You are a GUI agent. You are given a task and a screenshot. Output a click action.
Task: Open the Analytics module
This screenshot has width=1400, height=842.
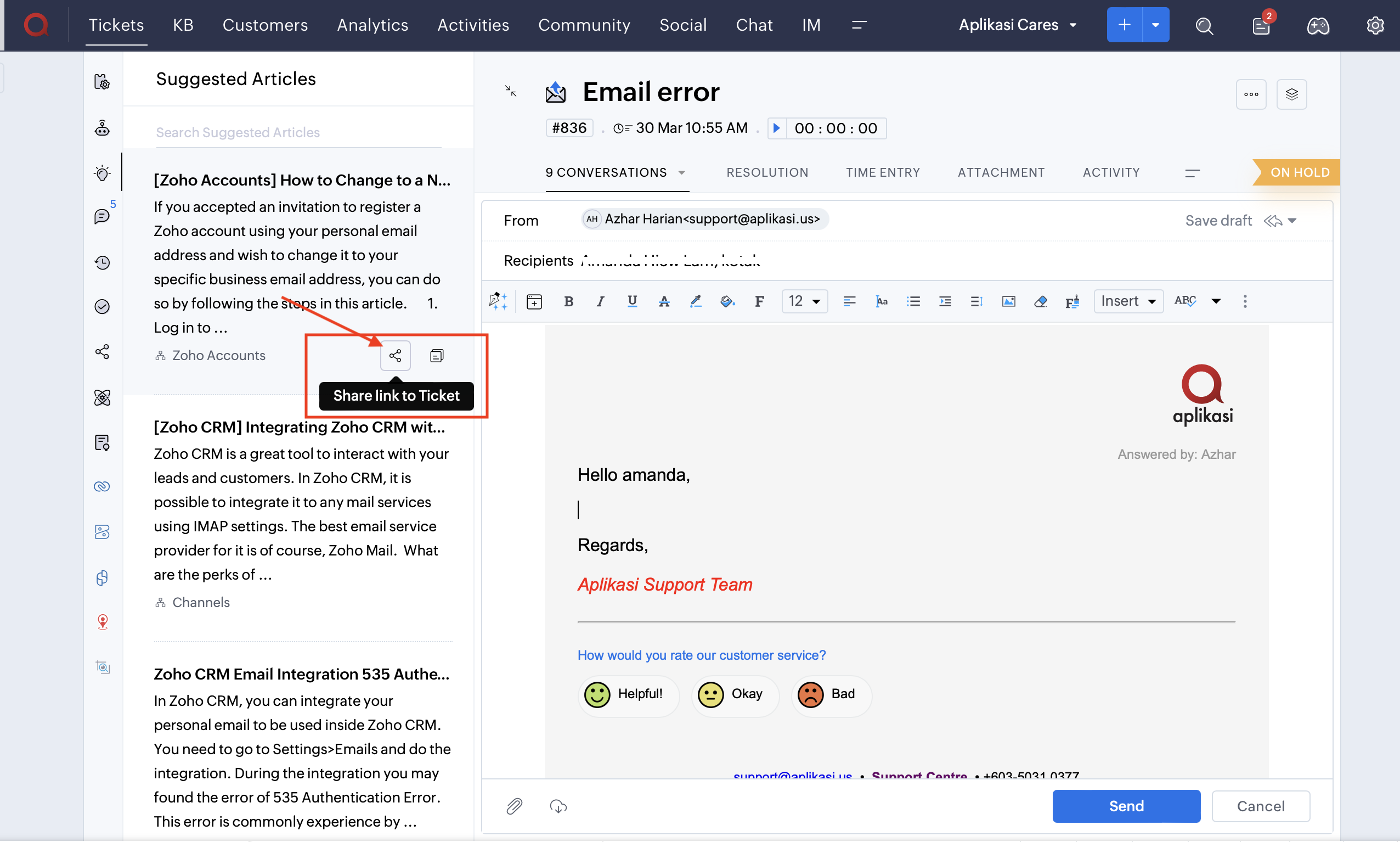tap(372, 25)
